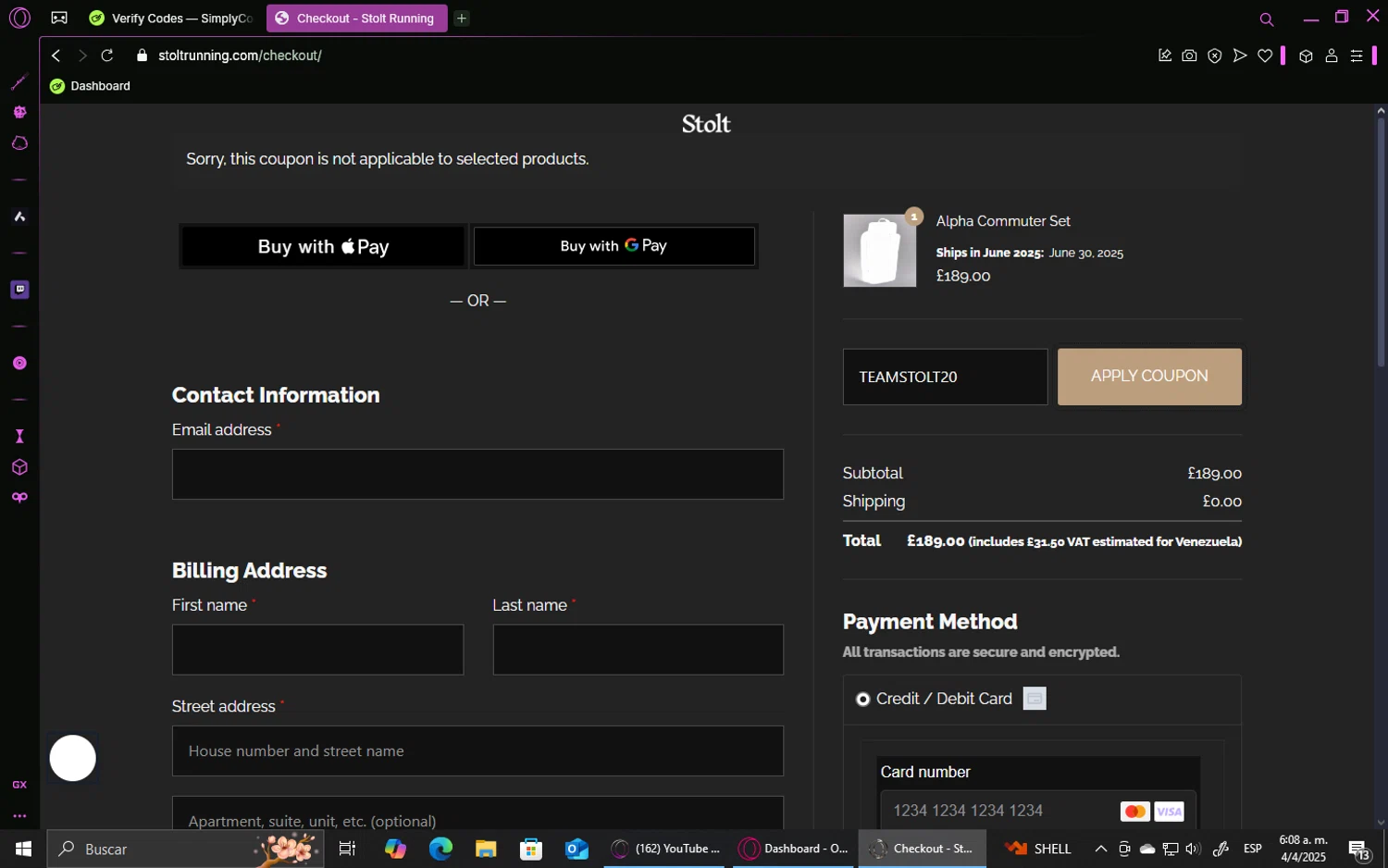Screen dimensions: 1388x868
Task: Open Task View on the taskbar
Action: coord(348,849)
